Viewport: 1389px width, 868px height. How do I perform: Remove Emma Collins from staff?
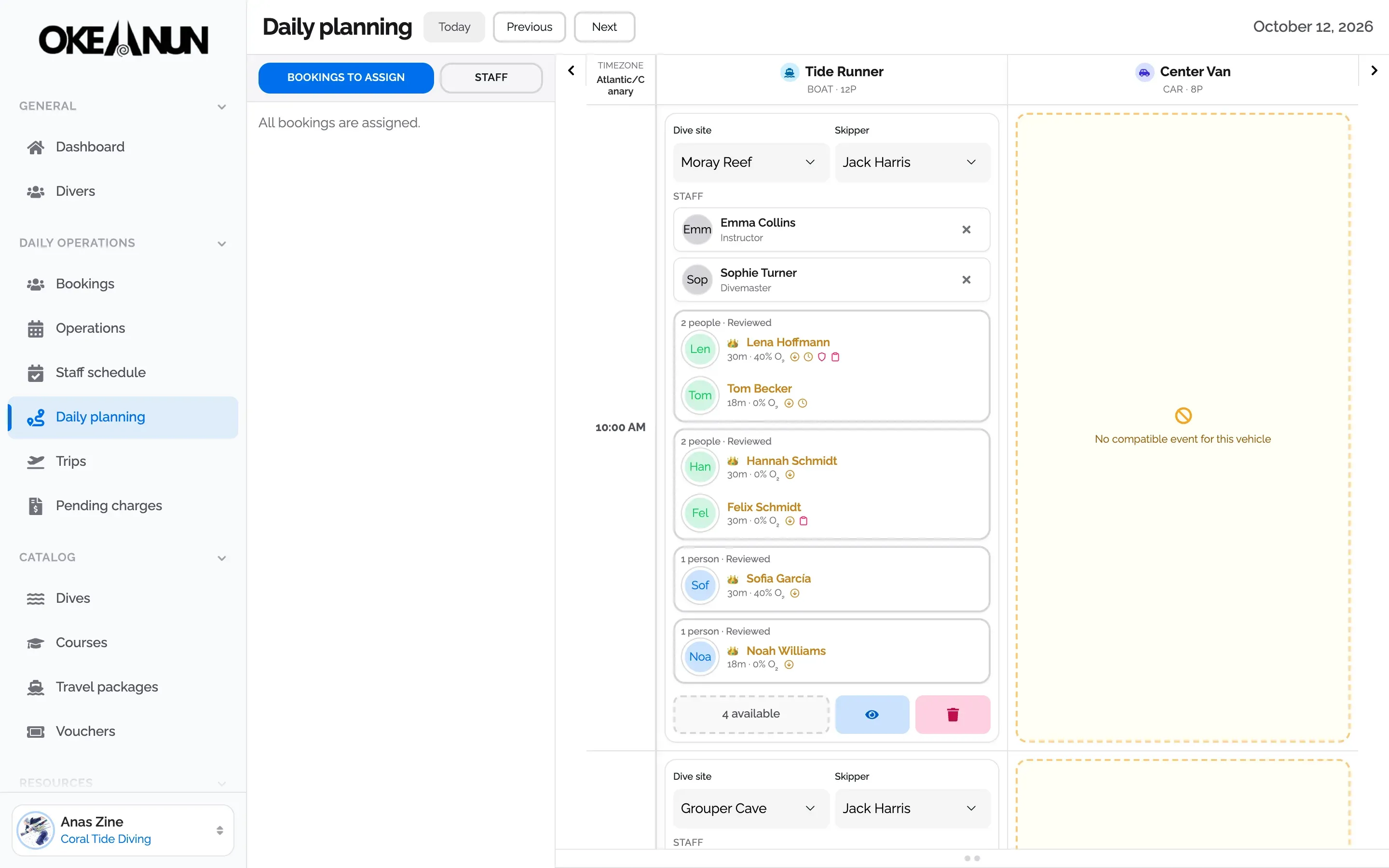pos(966,230)
